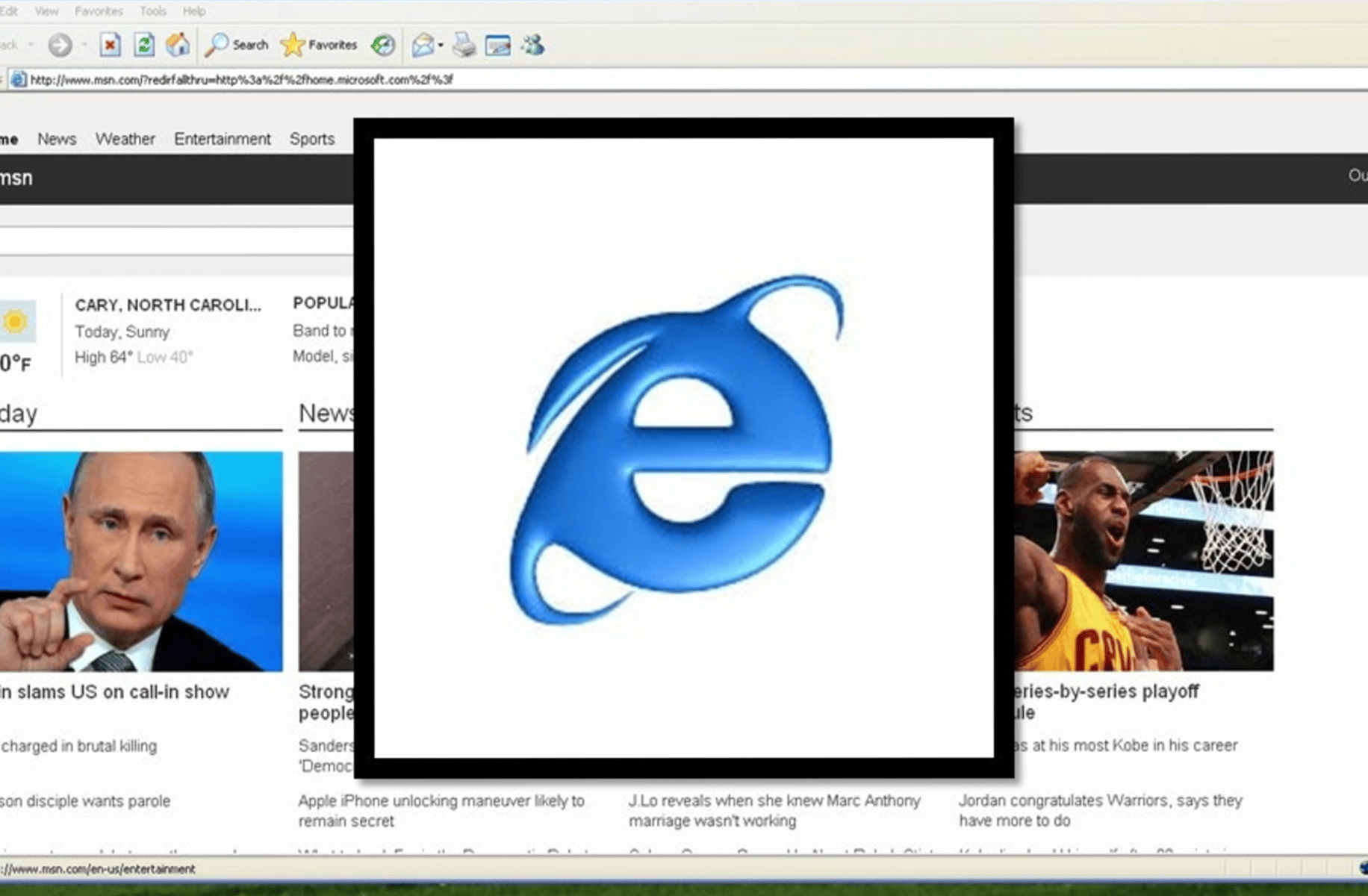This screenshot has height=896, width=1368.
Task: Click into the address bar URL
Action: point(241,80)
